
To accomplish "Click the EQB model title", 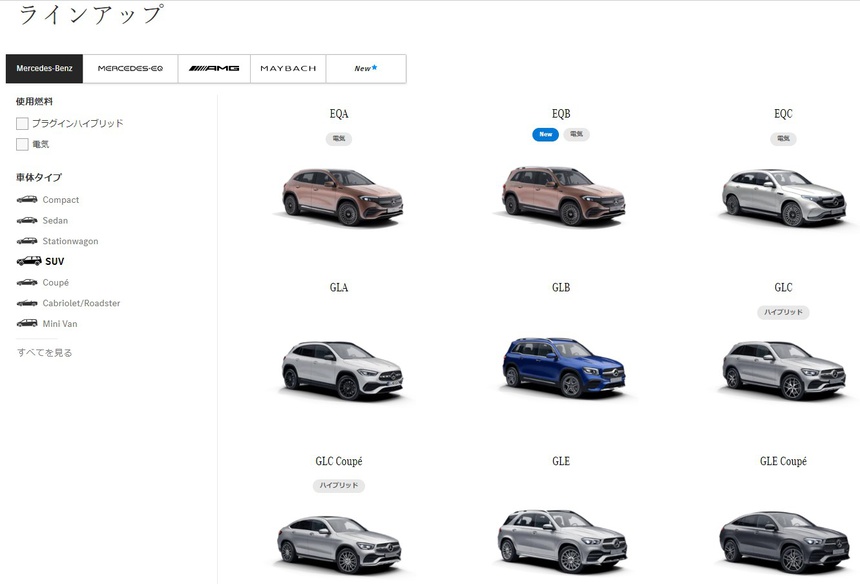I will (561, 114).
